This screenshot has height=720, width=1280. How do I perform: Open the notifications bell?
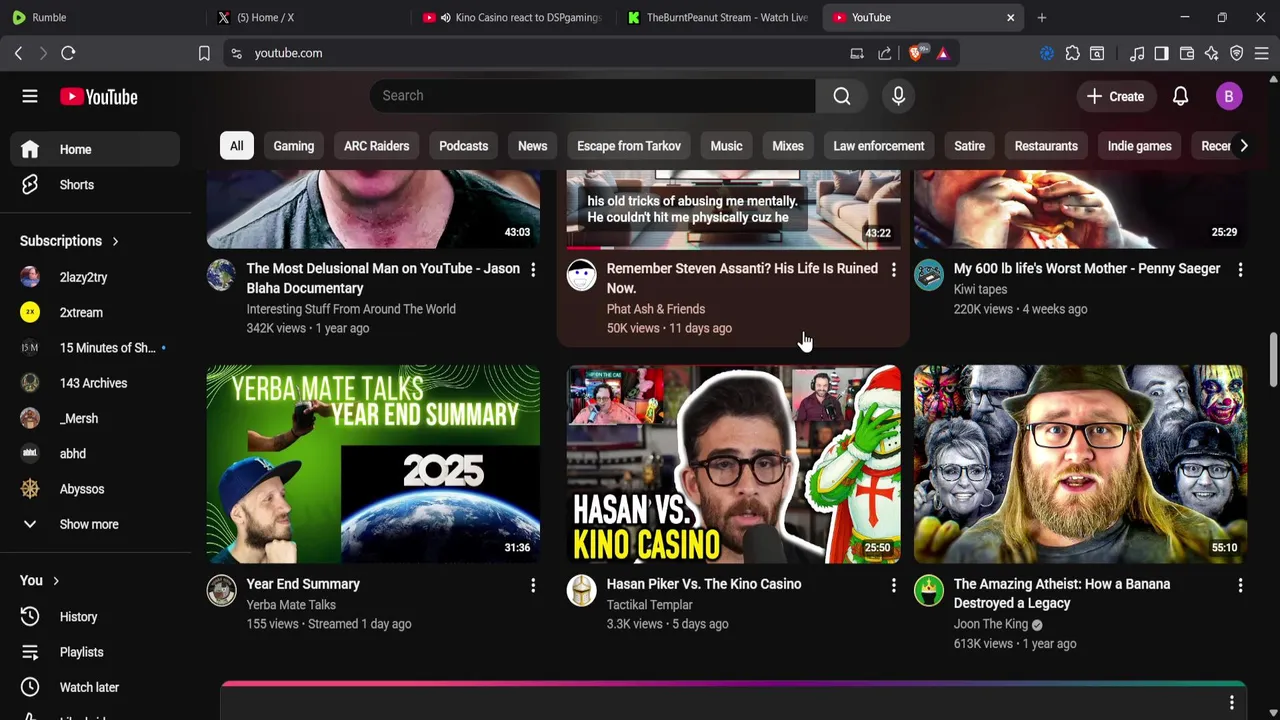(1180, 96)
